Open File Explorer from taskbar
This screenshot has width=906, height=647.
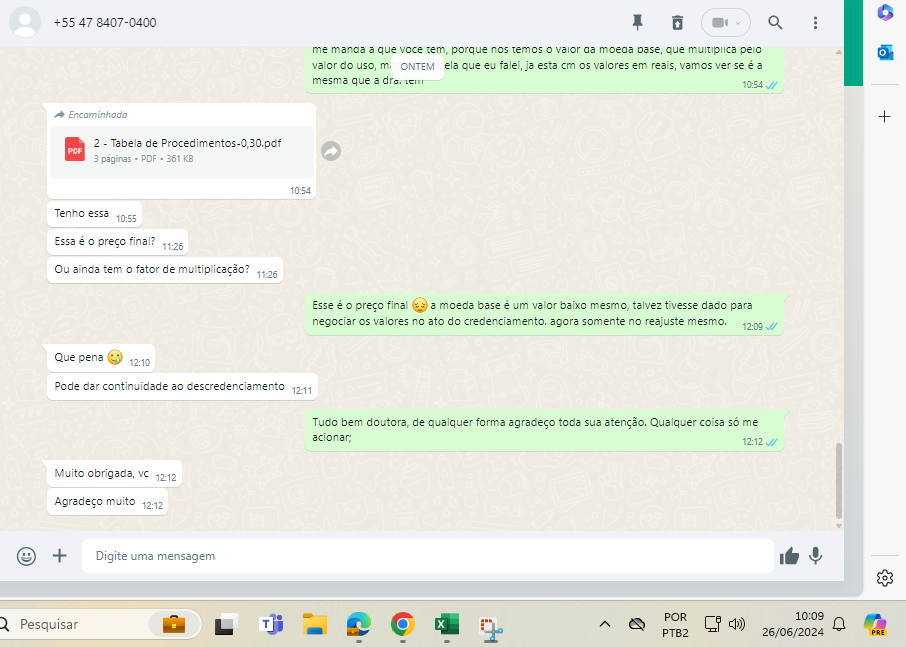(315, 624)
